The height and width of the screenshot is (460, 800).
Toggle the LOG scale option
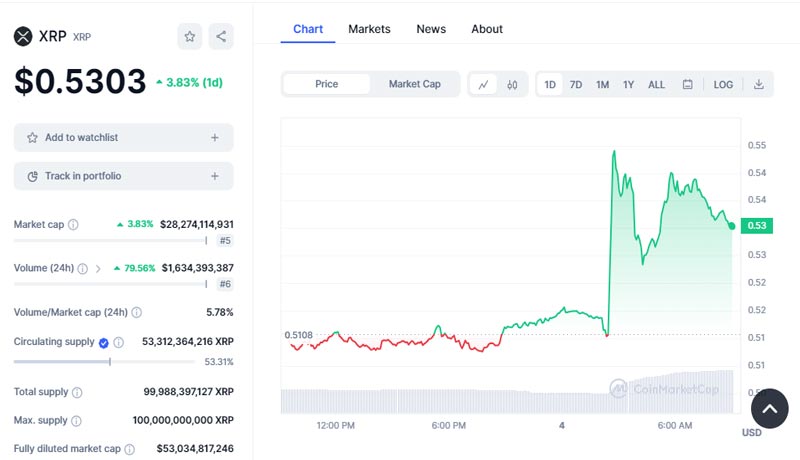click(723, 85)
